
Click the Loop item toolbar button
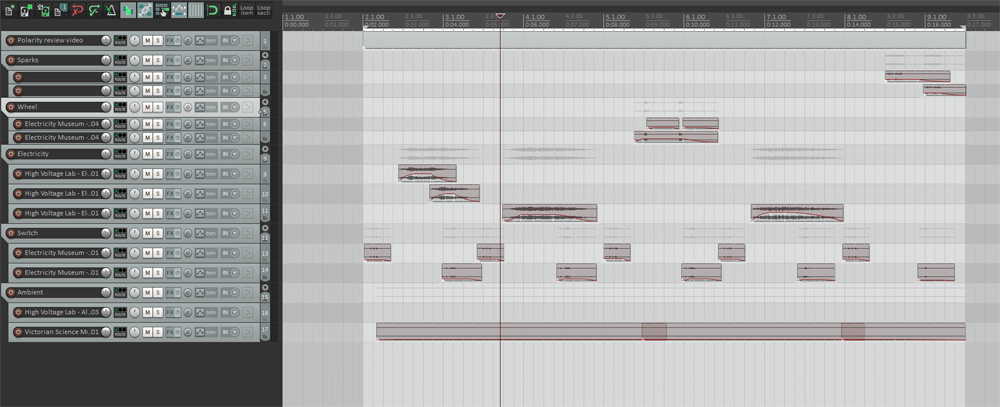tap(246, 10)
